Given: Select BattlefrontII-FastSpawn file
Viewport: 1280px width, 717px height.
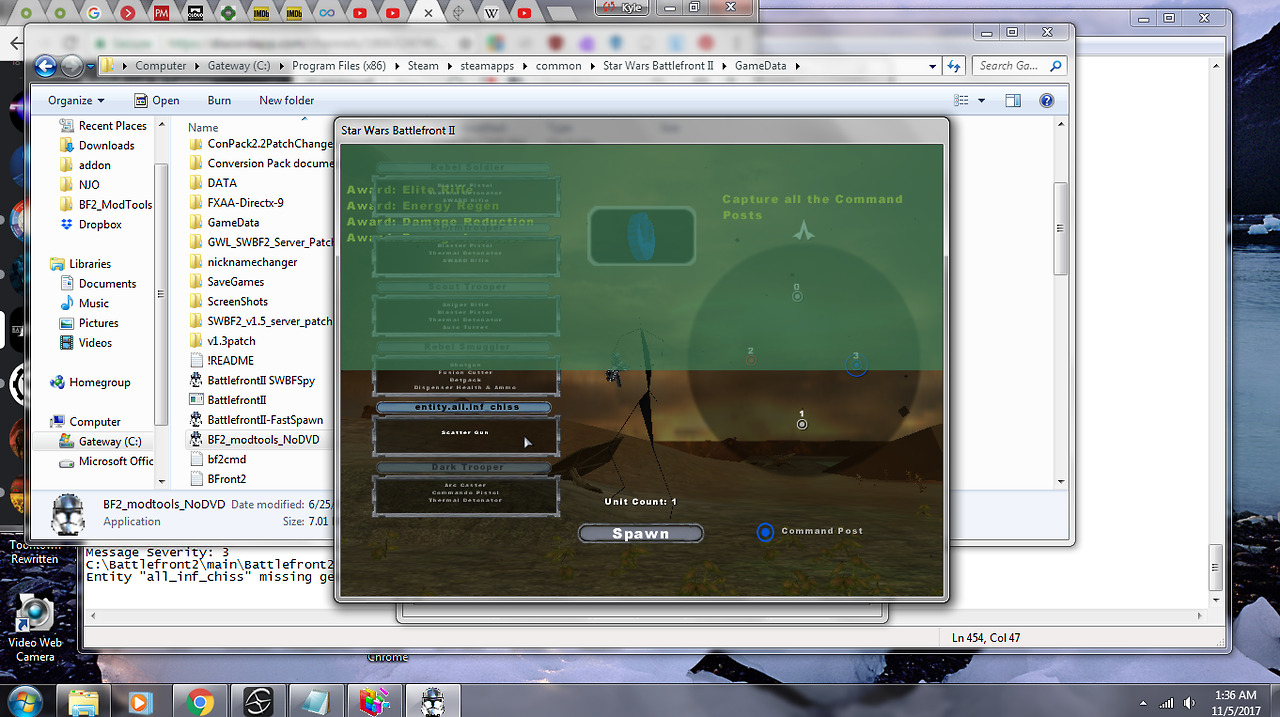Looking at the screenshot, I should 254,420.
